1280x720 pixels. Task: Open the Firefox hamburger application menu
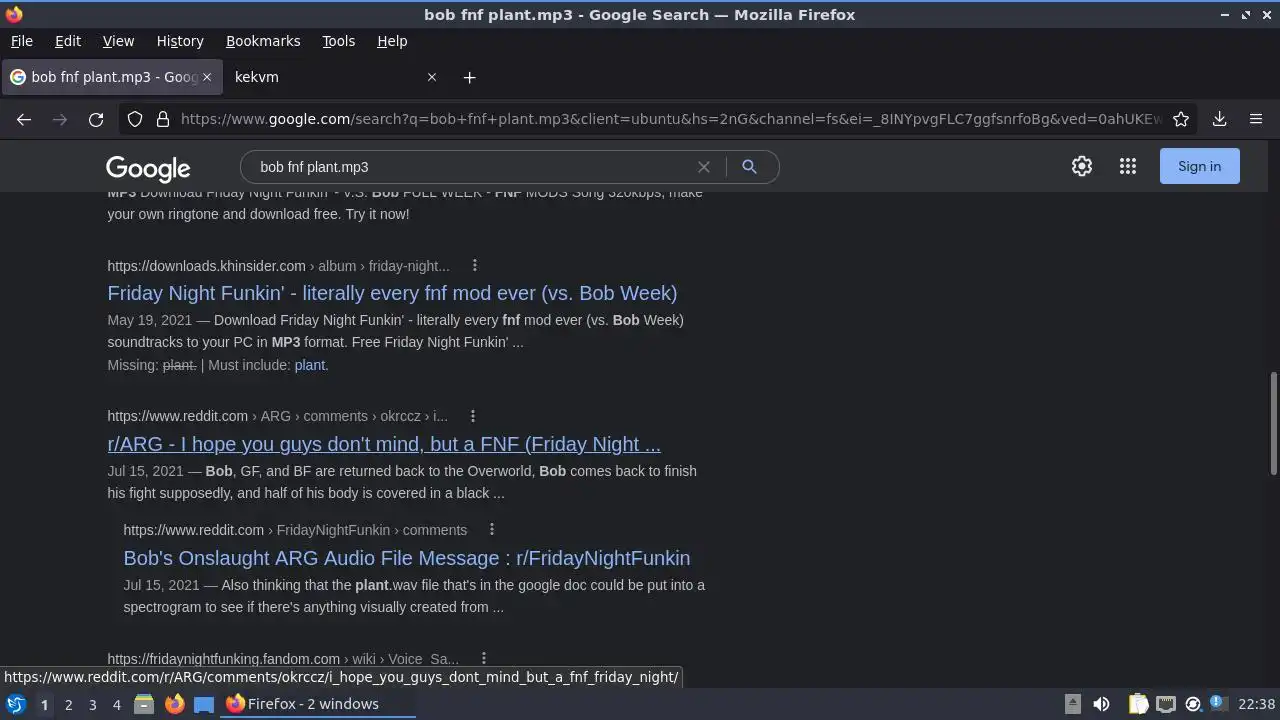point(1256,119)
